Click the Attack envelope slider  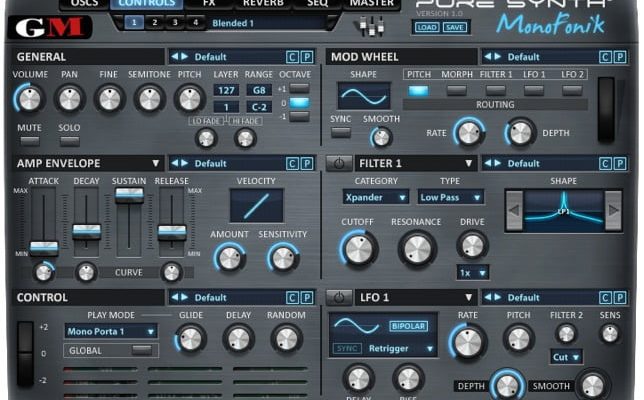[43, 245]
